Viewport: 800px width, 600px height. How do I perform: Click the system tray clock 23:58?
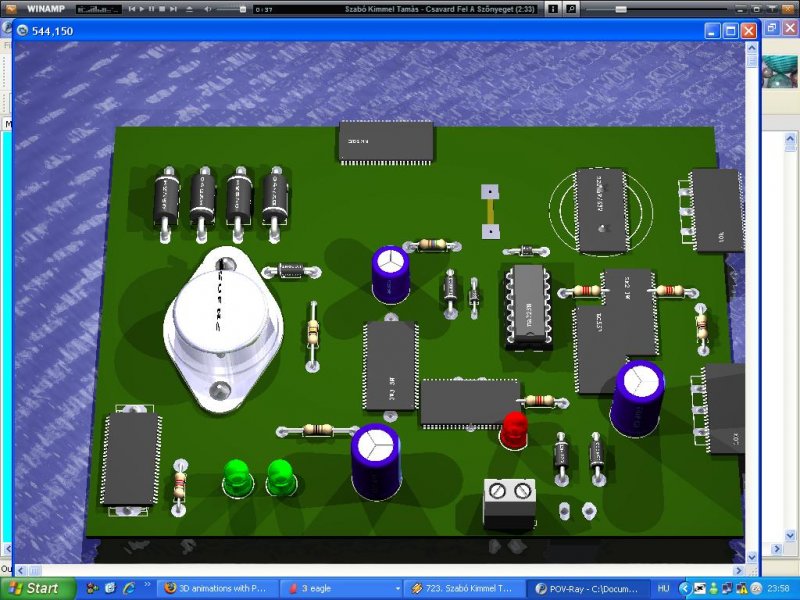coord(779,588)
